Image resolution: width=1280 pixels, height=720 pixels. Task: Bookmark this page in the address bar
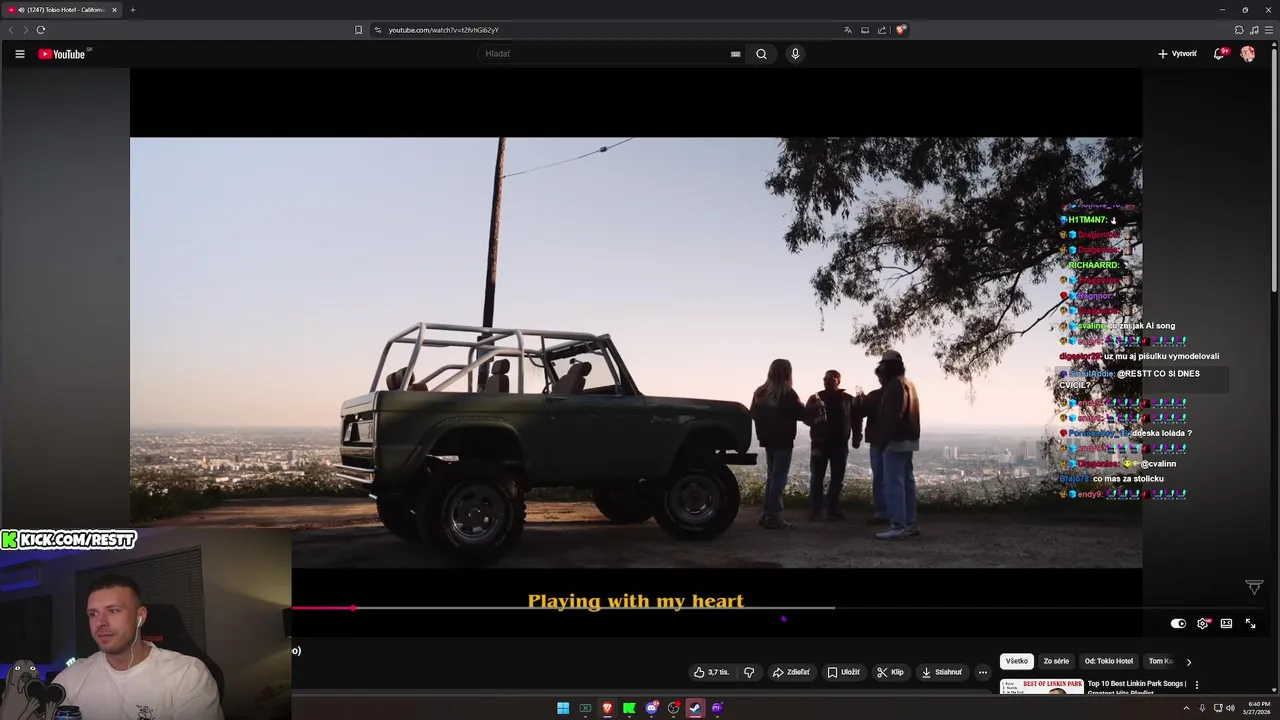tap(358, 30)
